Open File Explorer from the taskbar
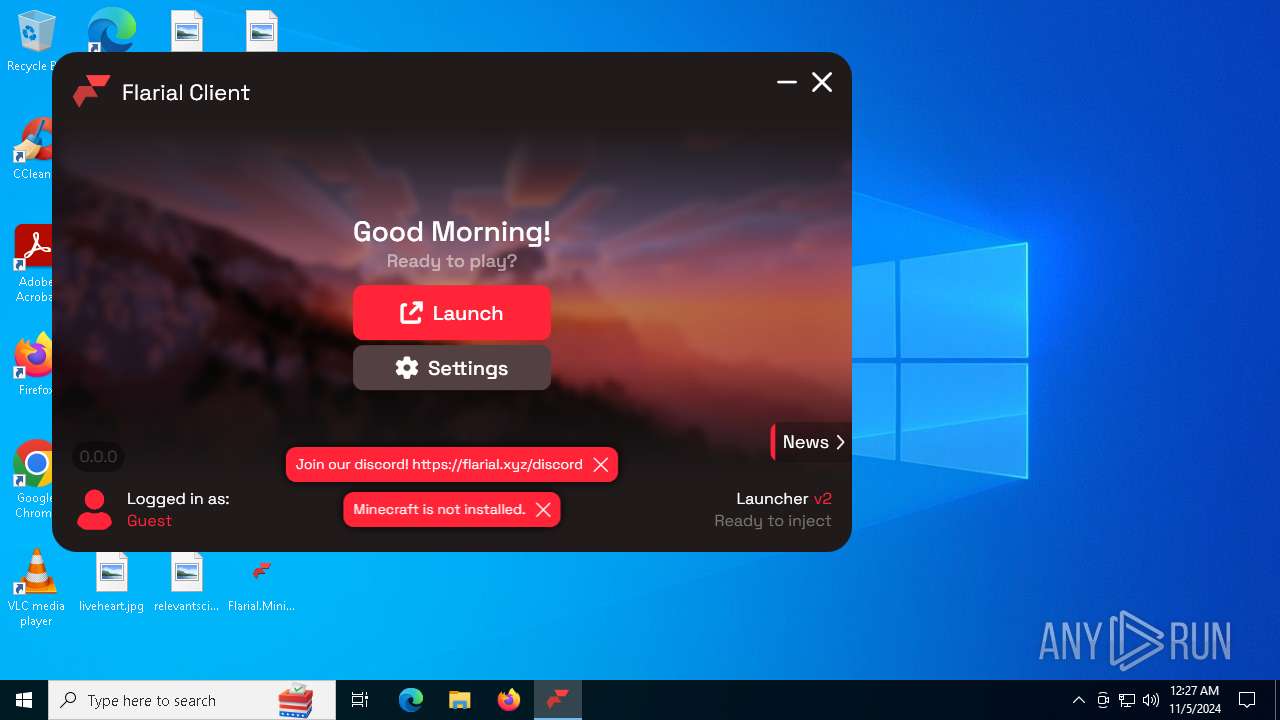The height and width of the screenshot is (720, 1280). [x=459, y=700]
